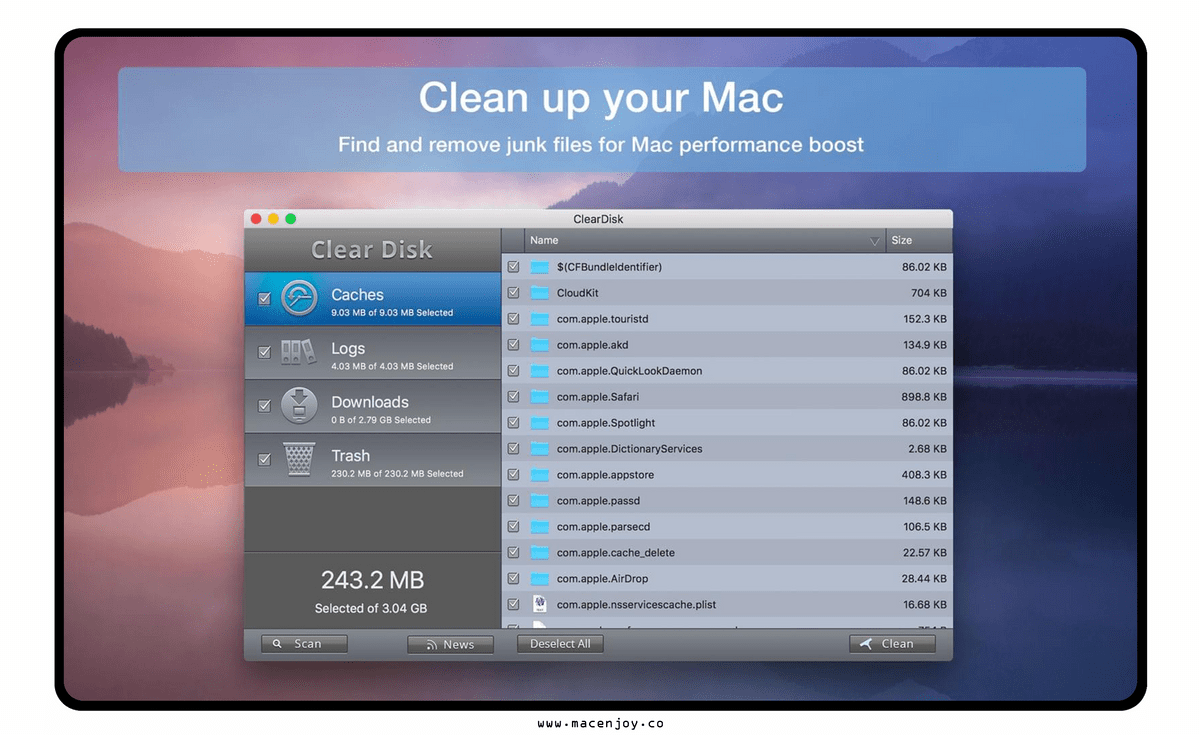The image size is (1200, 735).
Task: Uncheck com.apple.AirDrop checkbox
Action: pyautogui.click(x=513, y=579)
